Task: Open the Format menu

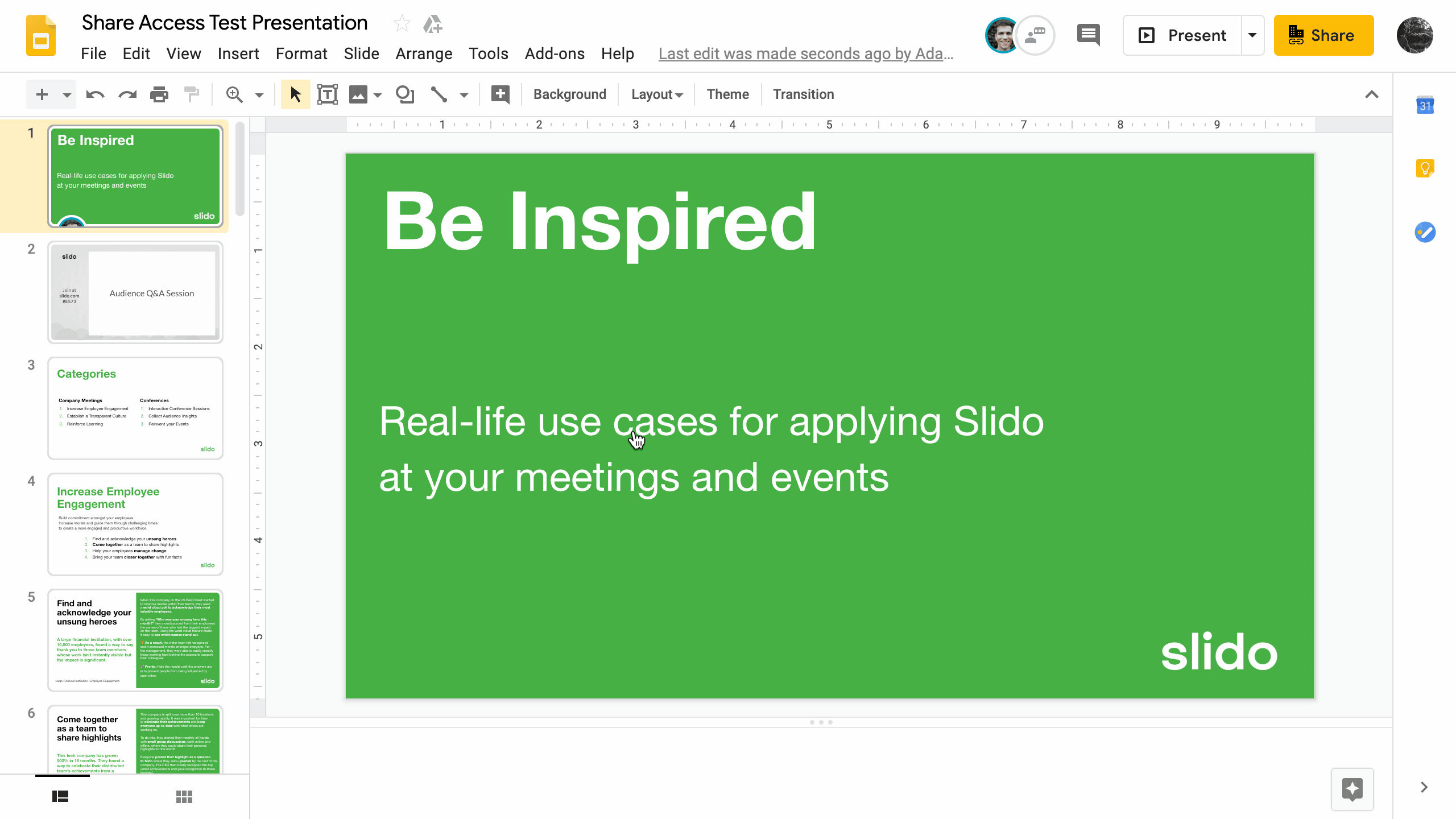Action: 301,53
